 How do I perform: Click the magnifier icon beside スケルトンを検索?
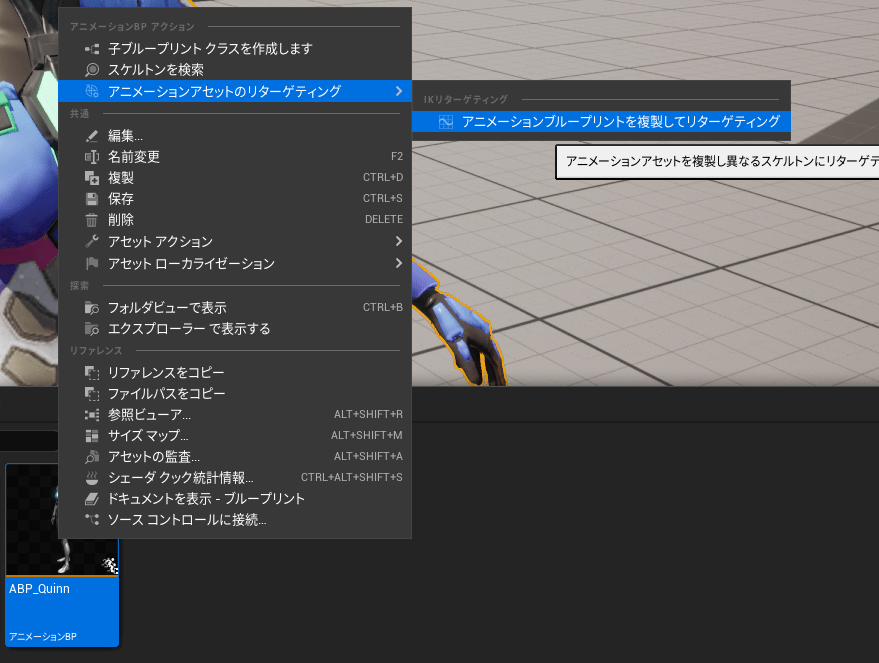pyautogui.click(x=92, y=70)
